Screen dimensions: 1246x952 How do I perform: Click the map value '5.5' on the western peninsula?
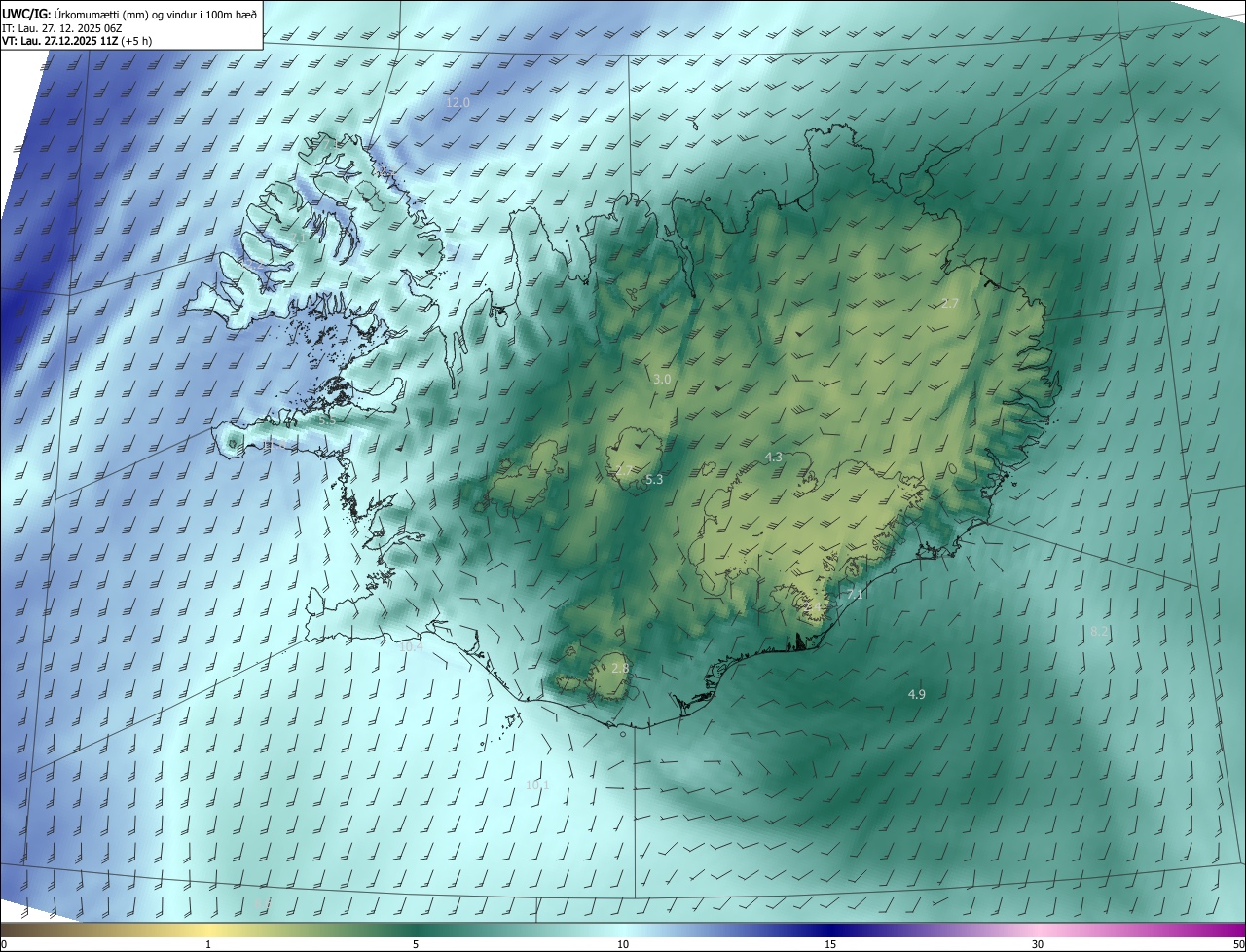[x=327, y=421]
